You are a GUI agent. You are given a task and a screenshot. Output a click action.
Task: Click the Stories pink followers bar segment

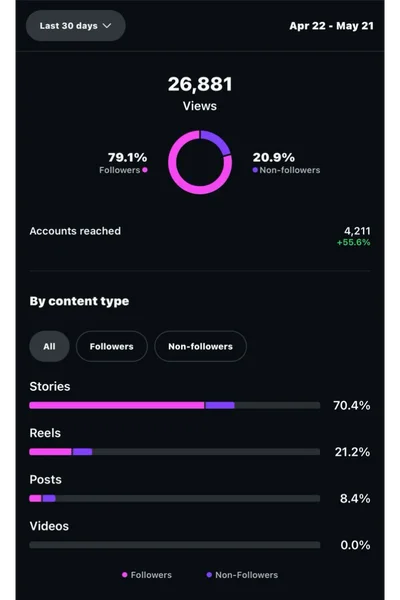point(117,405)
